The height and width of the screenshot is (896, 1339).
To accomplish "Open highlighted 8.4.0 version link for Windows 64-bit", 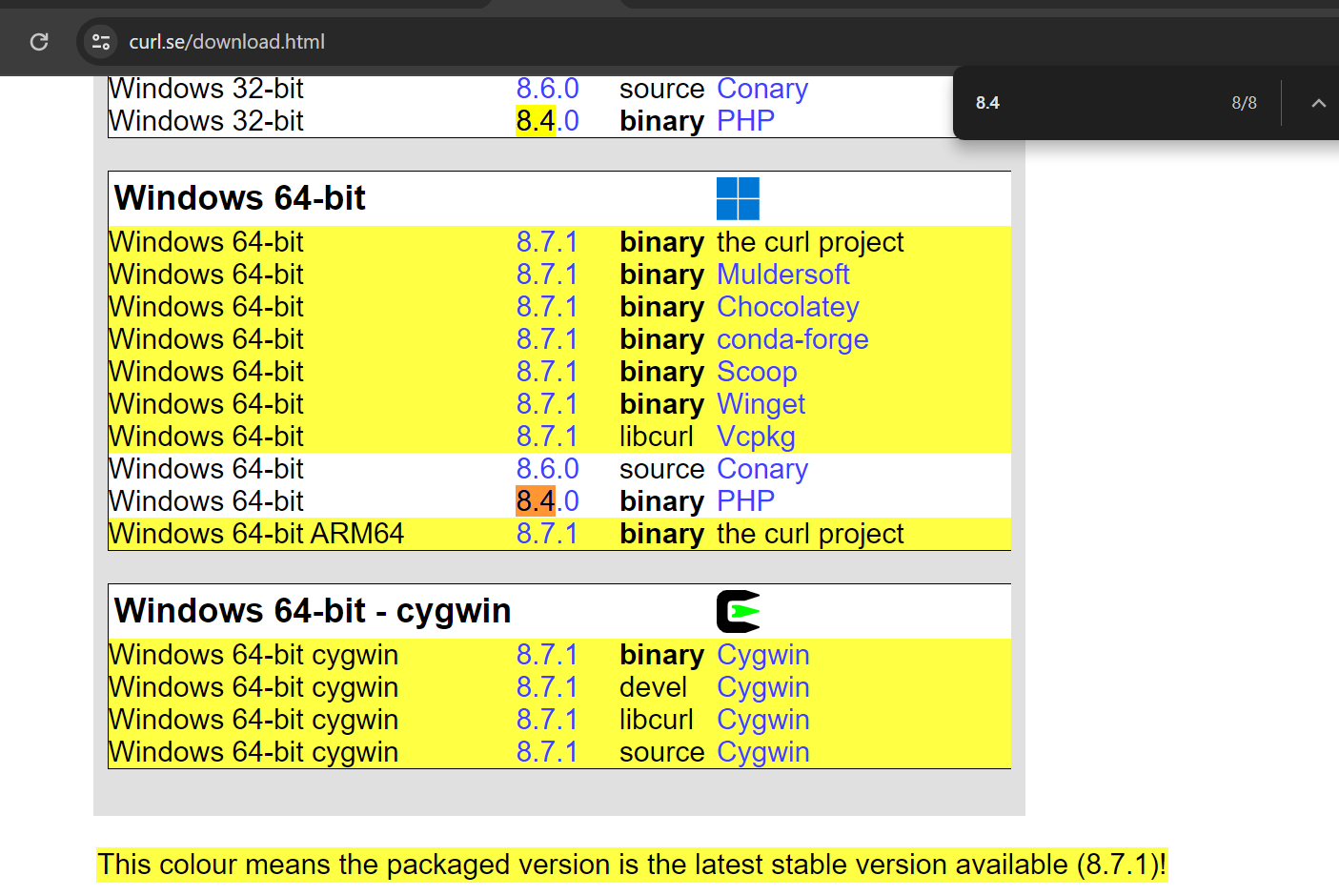I will [547, 501].
